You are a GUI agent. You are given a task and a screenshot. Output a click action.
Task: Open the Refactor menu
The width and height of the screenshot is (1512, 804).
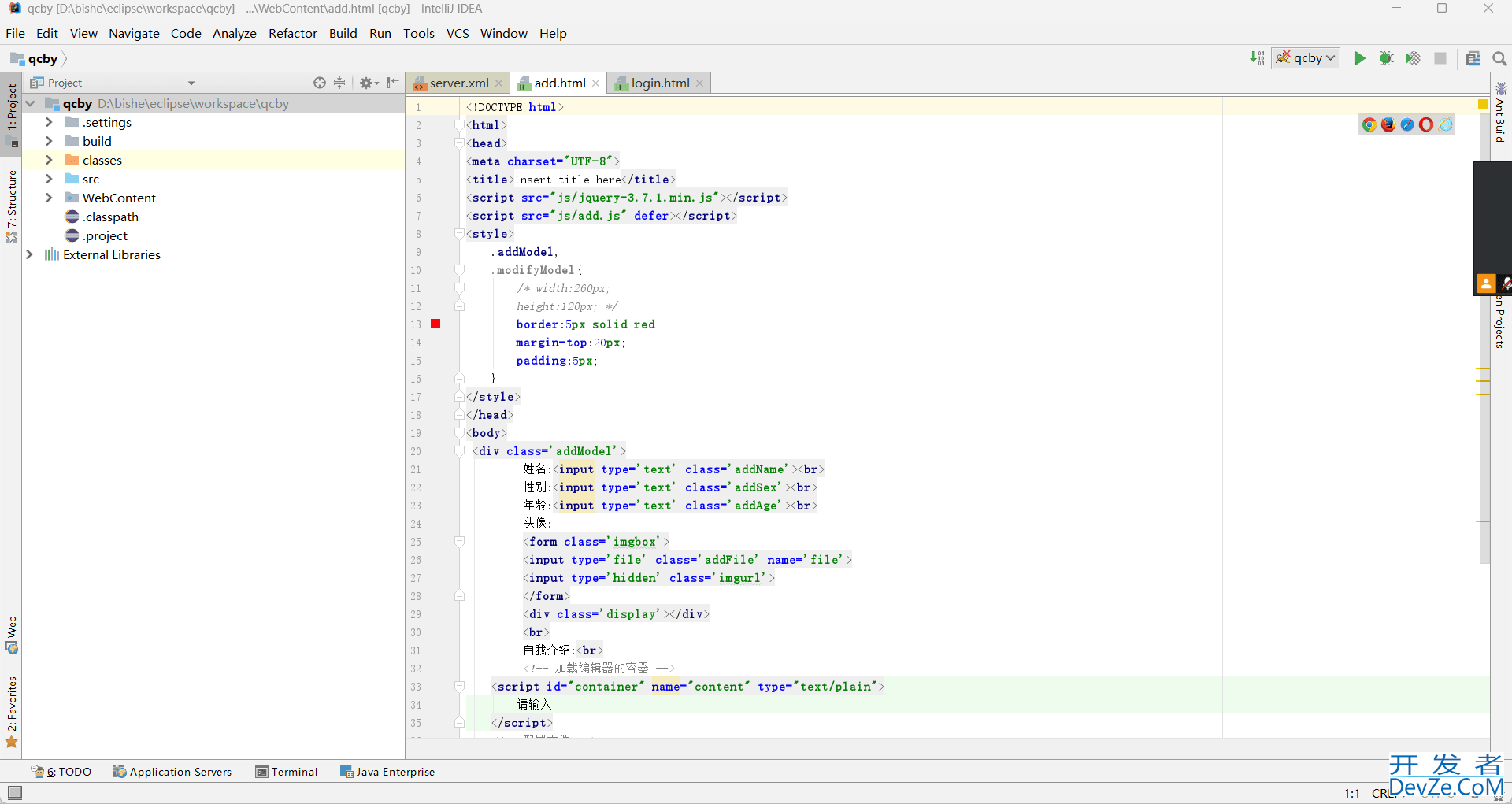[x=292, y=33]
